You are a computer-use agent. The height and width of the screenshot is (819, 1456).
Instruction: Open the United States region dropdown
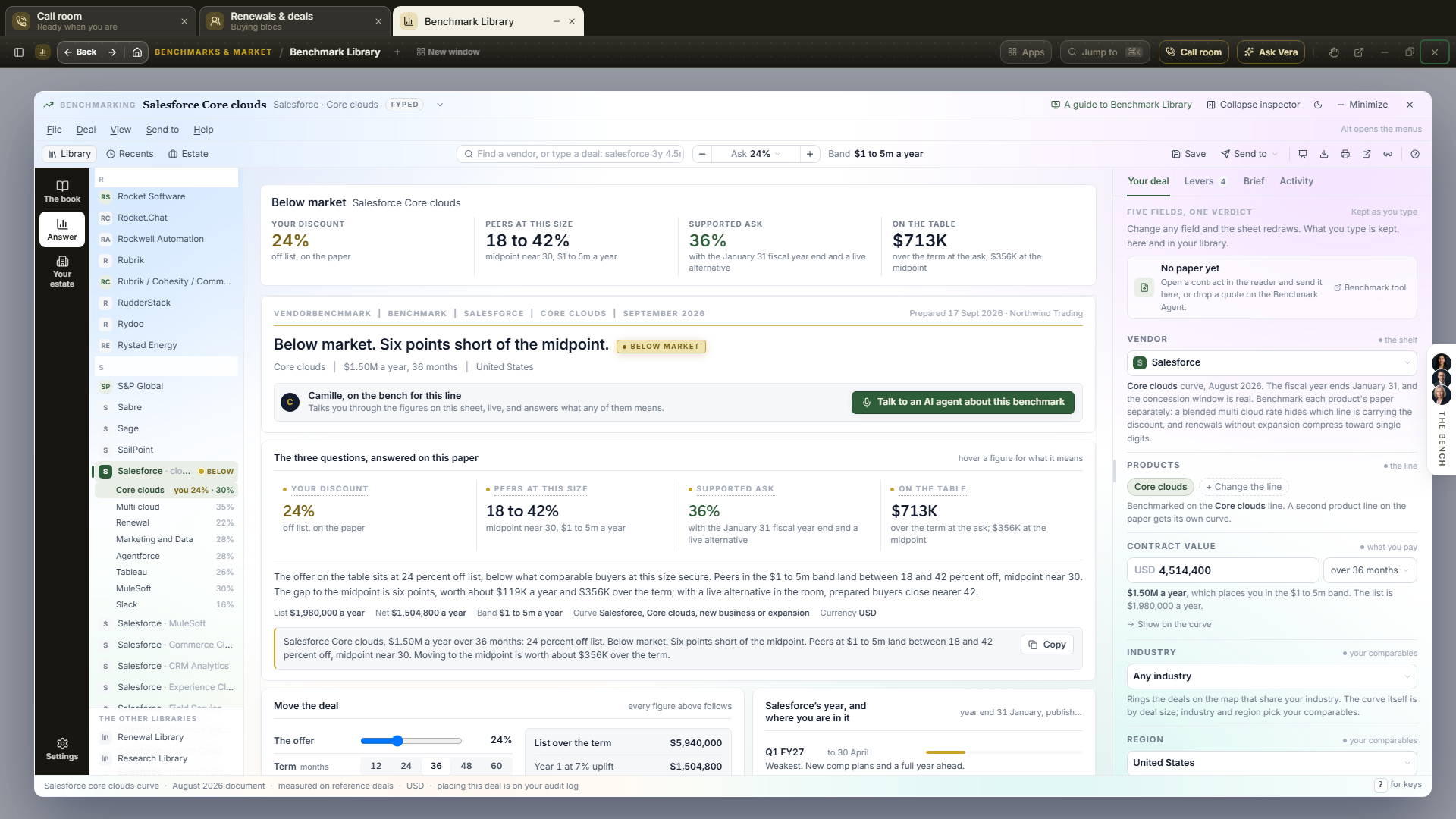click(x=1272, y=763)
